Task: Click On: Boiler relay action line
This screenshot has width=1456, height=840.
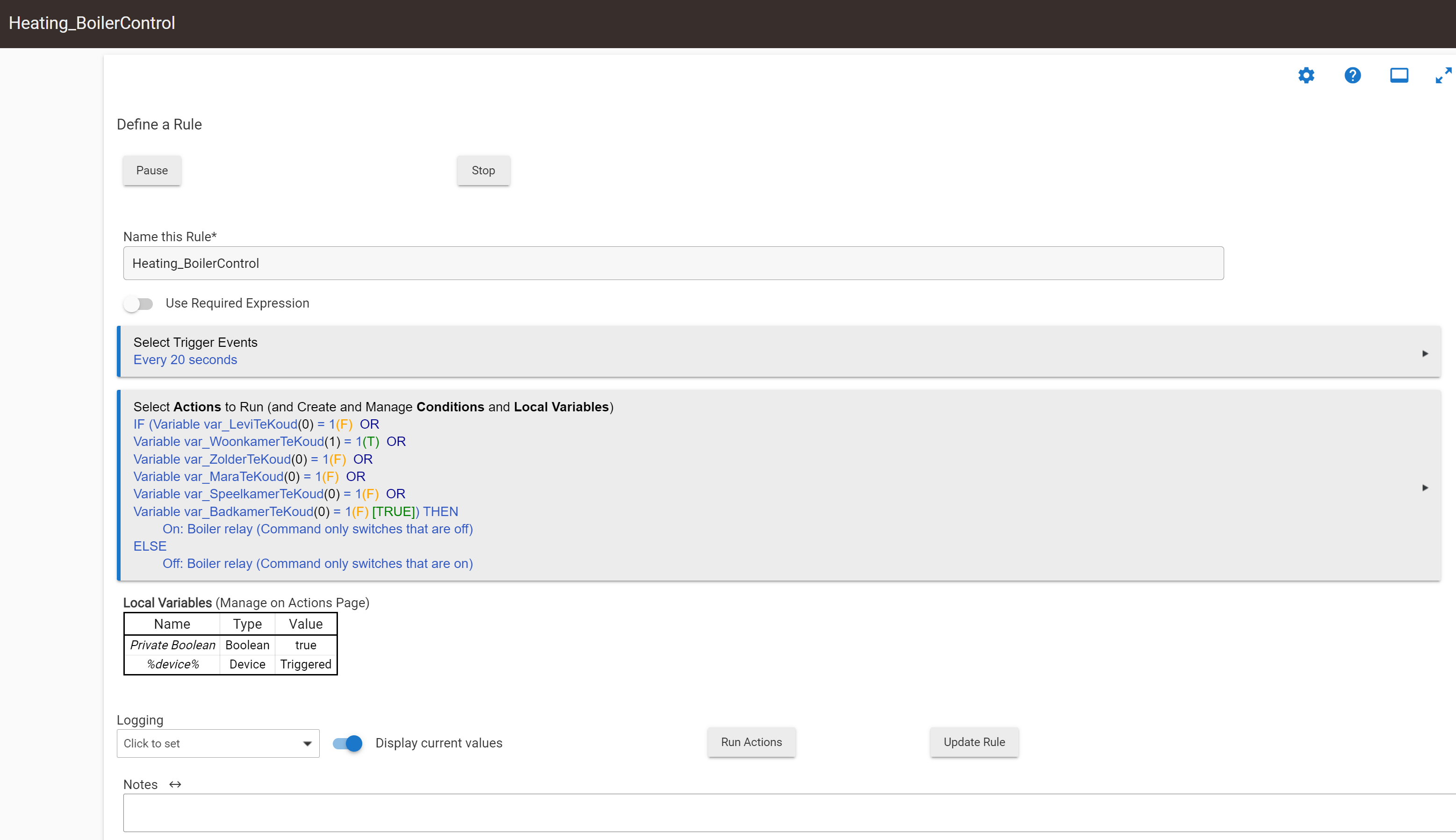Action: 317,529
